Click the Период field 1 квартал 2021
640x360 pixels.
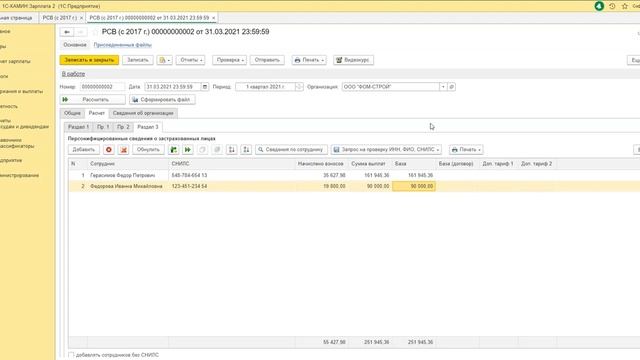click(x=266, y=87)
